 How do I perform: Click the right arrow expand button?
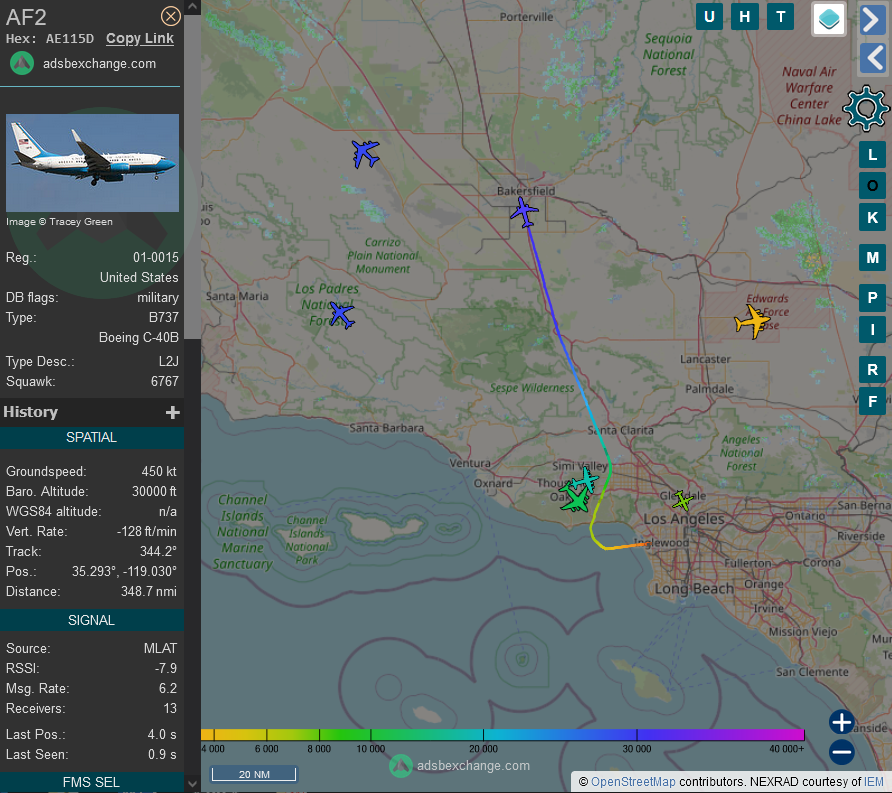[872, 20]
